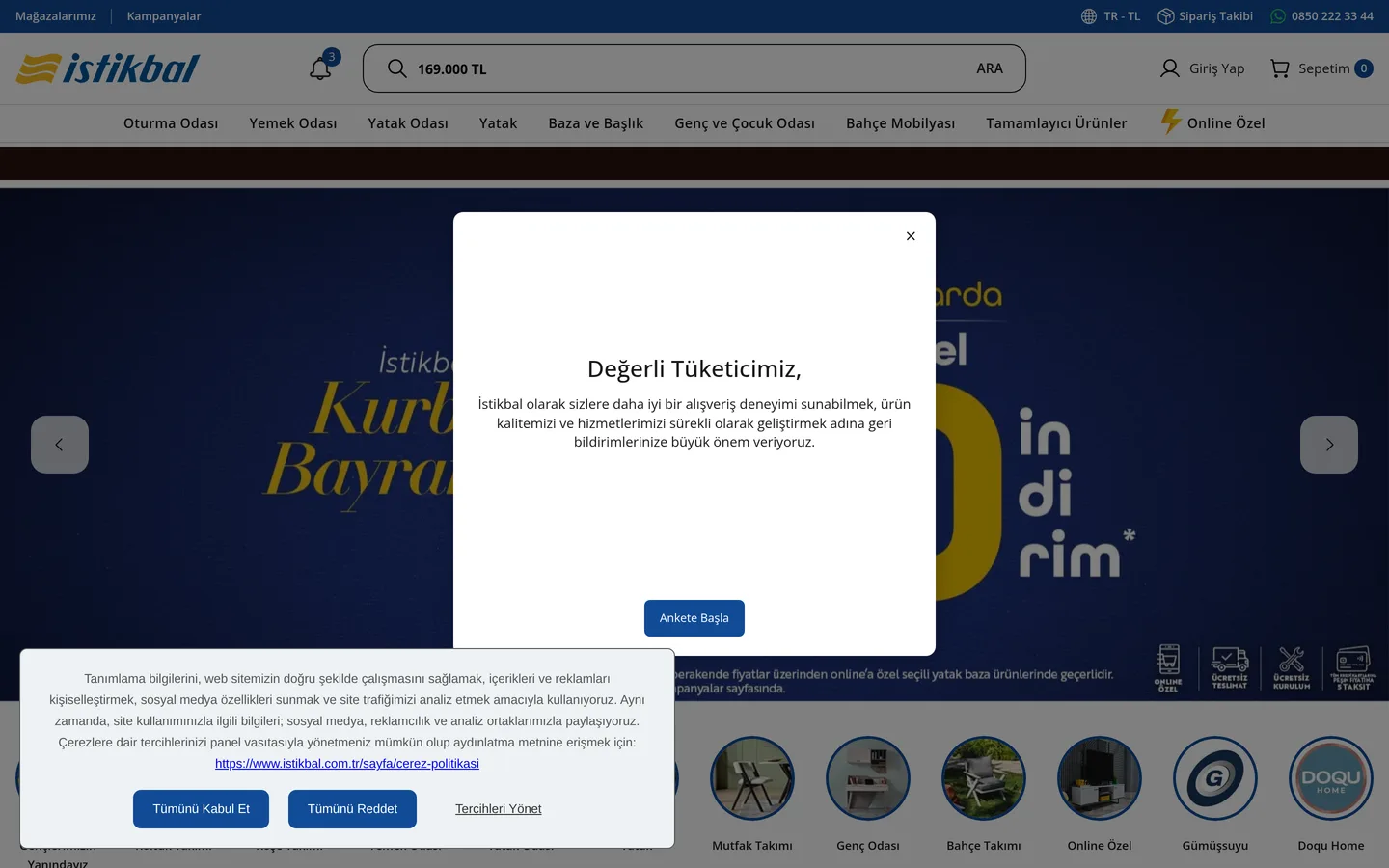
Task: Select the Yatak menu item
Action: point(498,123)
